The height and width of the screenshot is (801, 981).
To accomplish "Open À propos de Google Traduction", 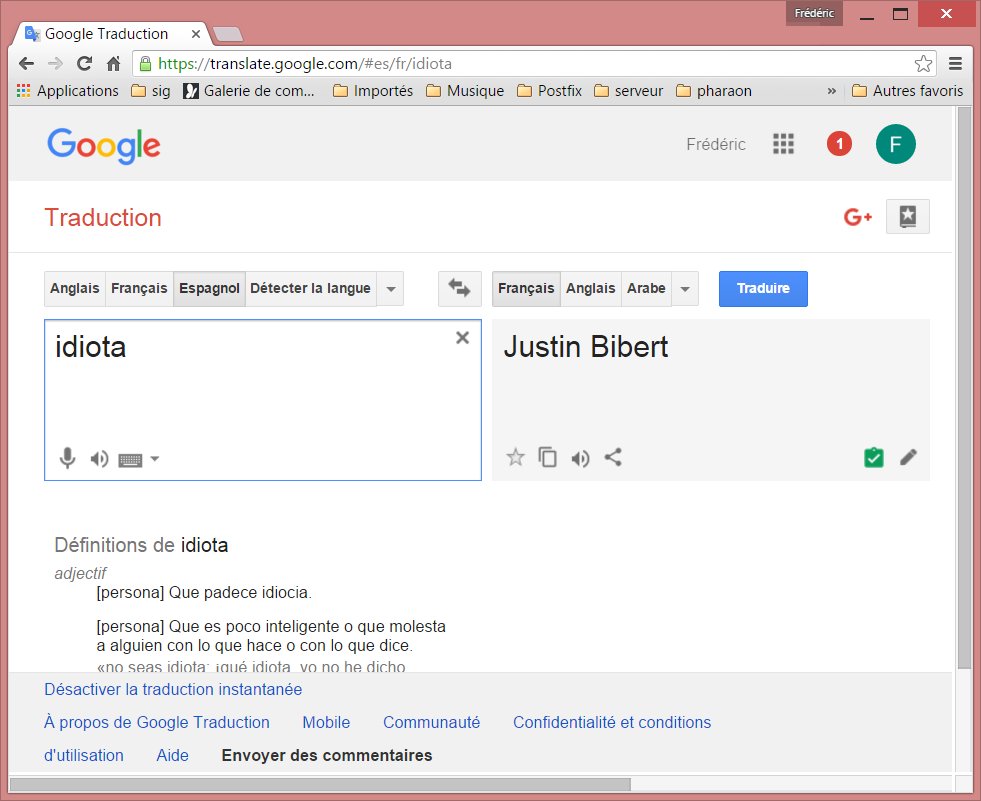I will tap(157, 722).
